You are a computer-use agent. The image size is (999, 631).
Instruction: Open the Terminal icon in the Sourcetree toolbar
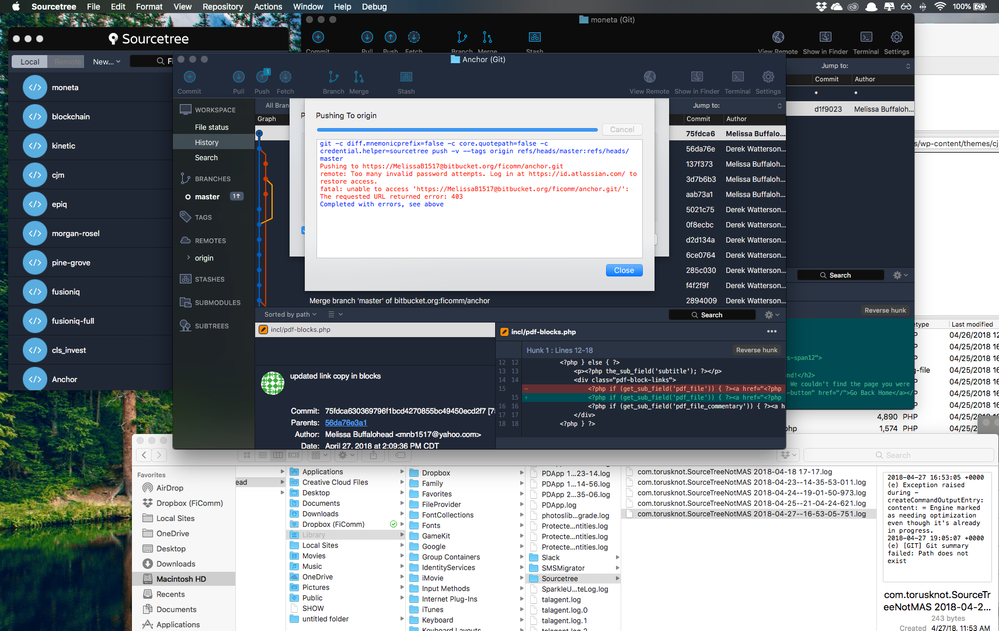click(x=737, y=78)
